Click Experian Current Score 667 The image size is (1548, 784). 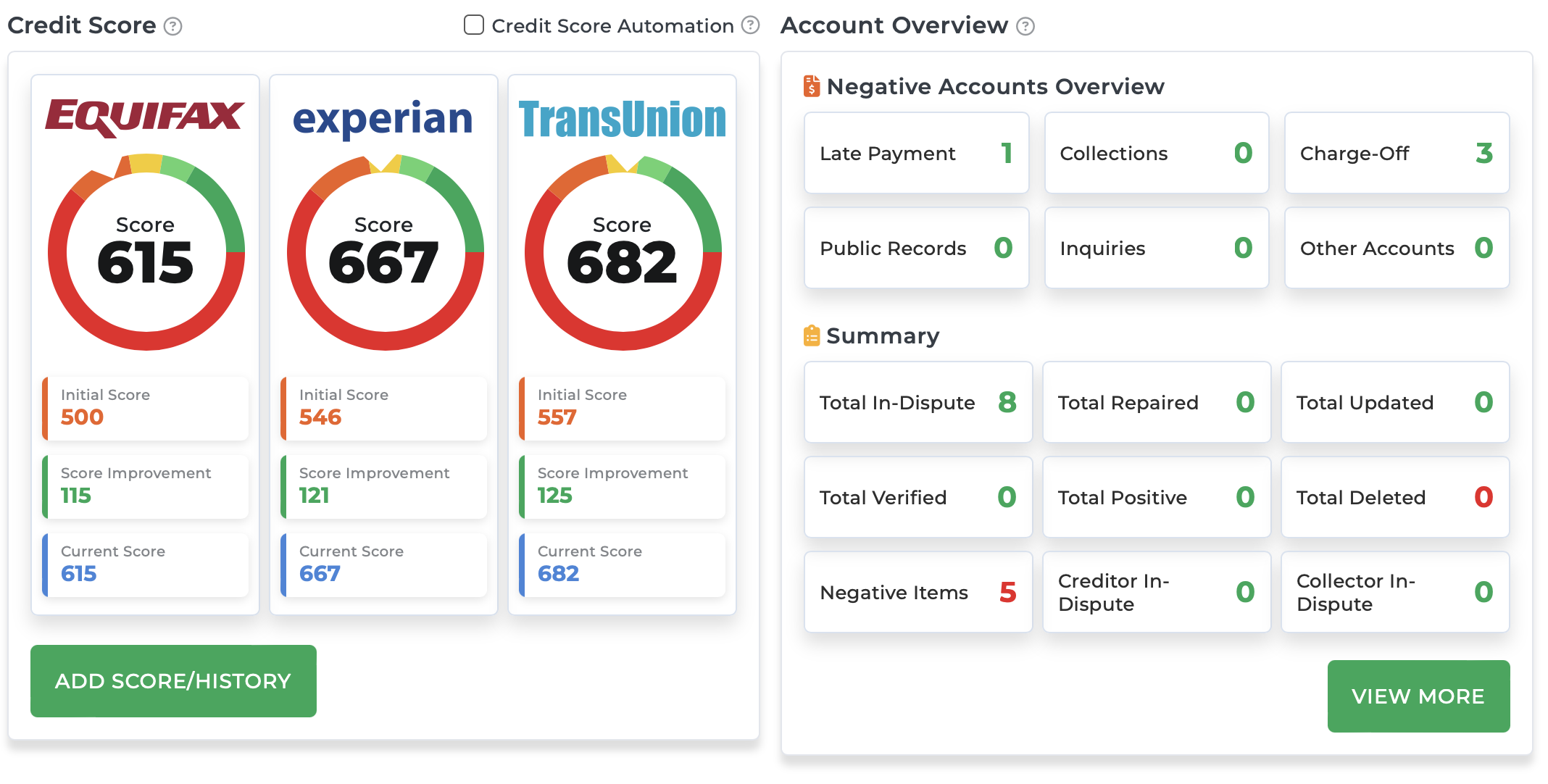(383, 564)
